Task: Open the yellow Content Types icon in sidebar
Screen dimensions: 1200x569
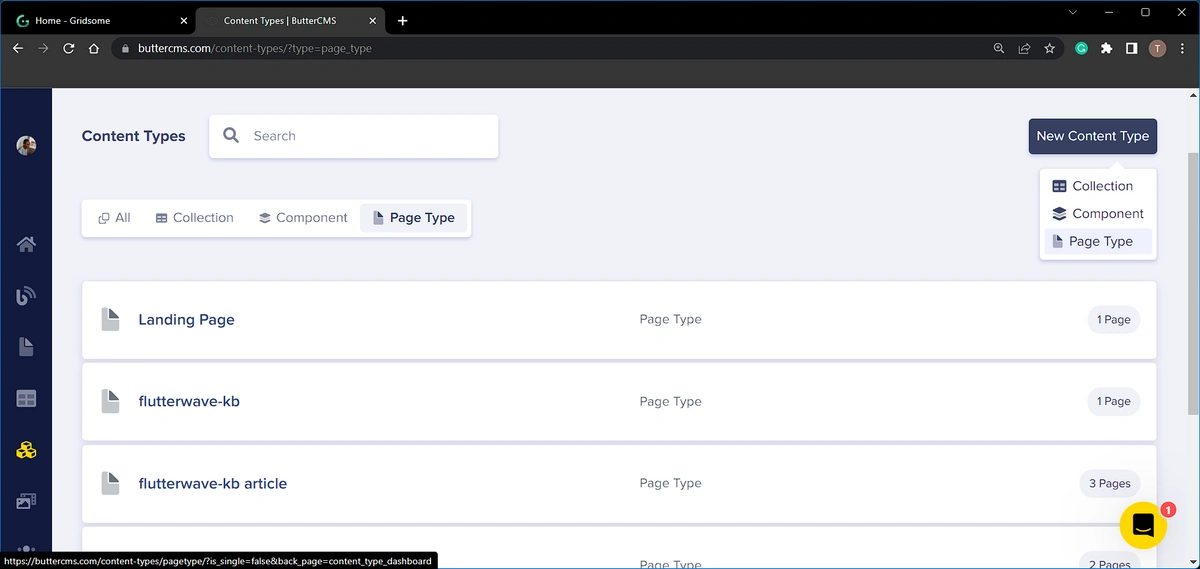Action: [26, 450]
